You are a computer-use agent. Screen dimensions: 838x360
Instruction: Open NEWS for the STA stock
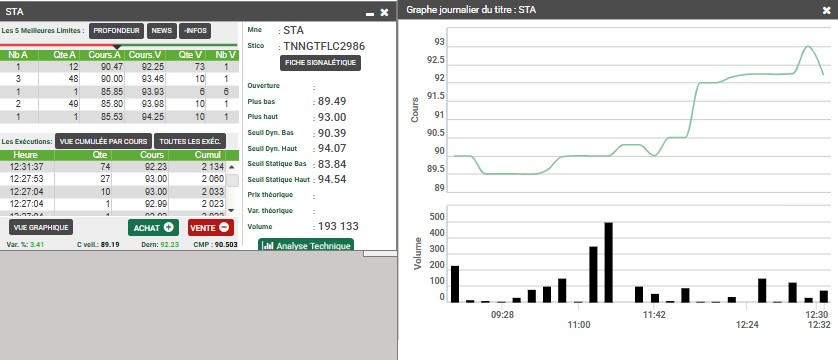coord(162,31)
